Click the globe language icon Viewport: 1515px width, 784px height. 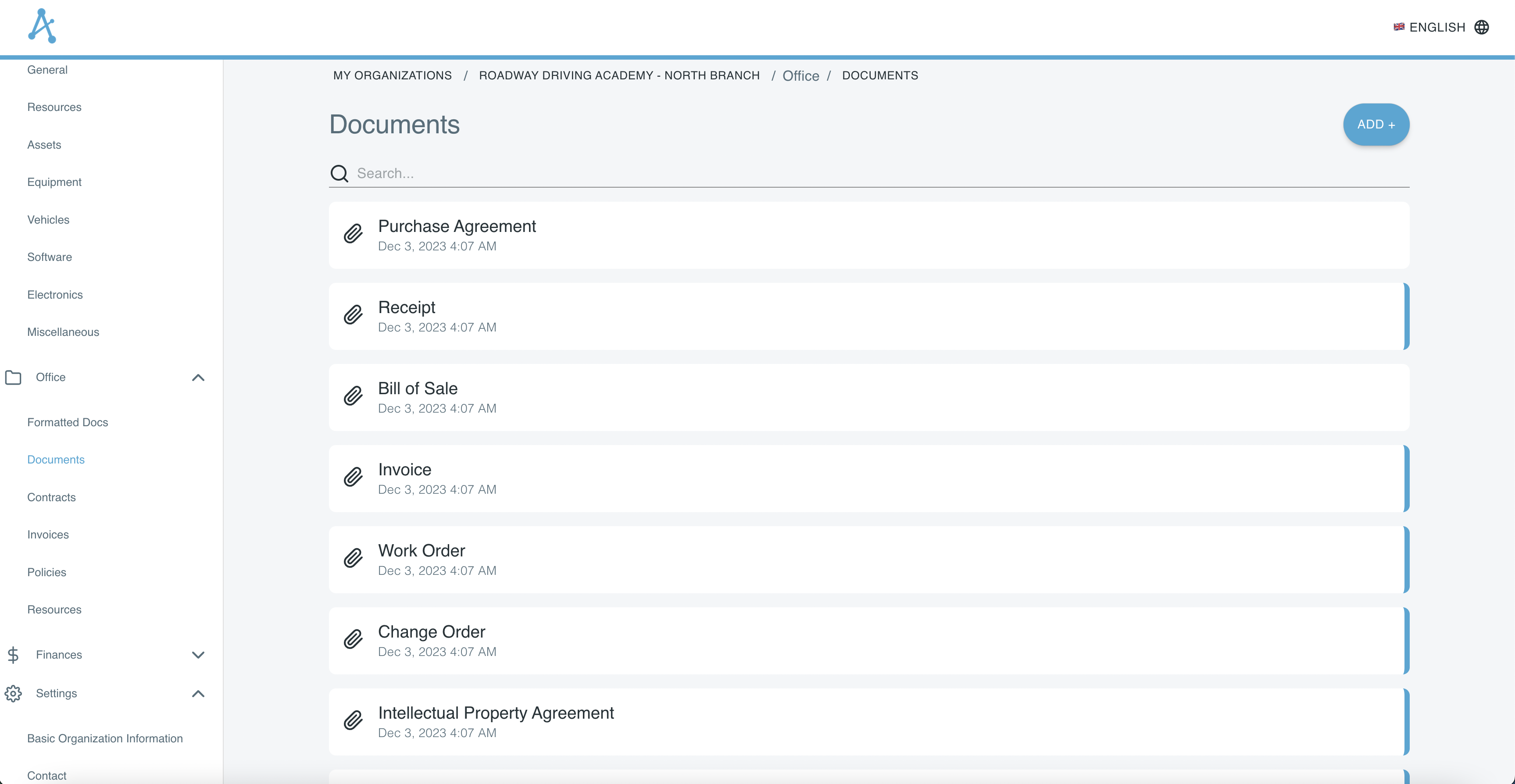1482,28
